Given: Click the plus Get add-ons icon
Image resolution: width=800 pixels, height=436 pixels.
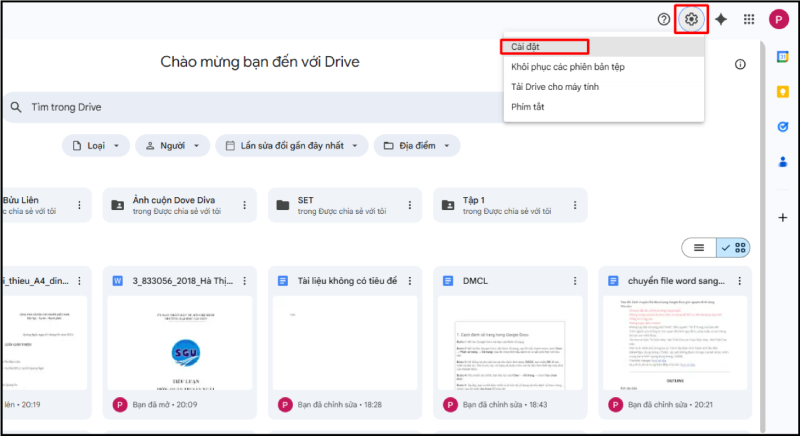Looking at the screenshot, I should (783, 218).
